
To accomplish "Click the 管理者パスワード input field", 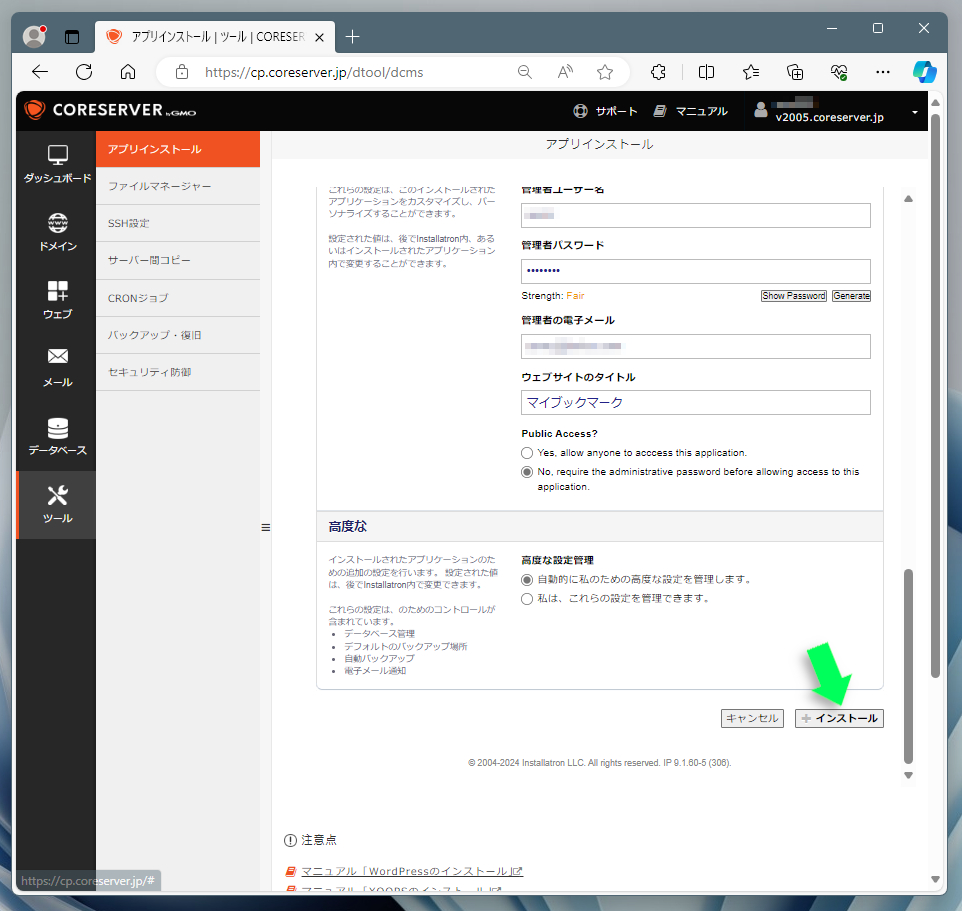I will coord(696,271).
